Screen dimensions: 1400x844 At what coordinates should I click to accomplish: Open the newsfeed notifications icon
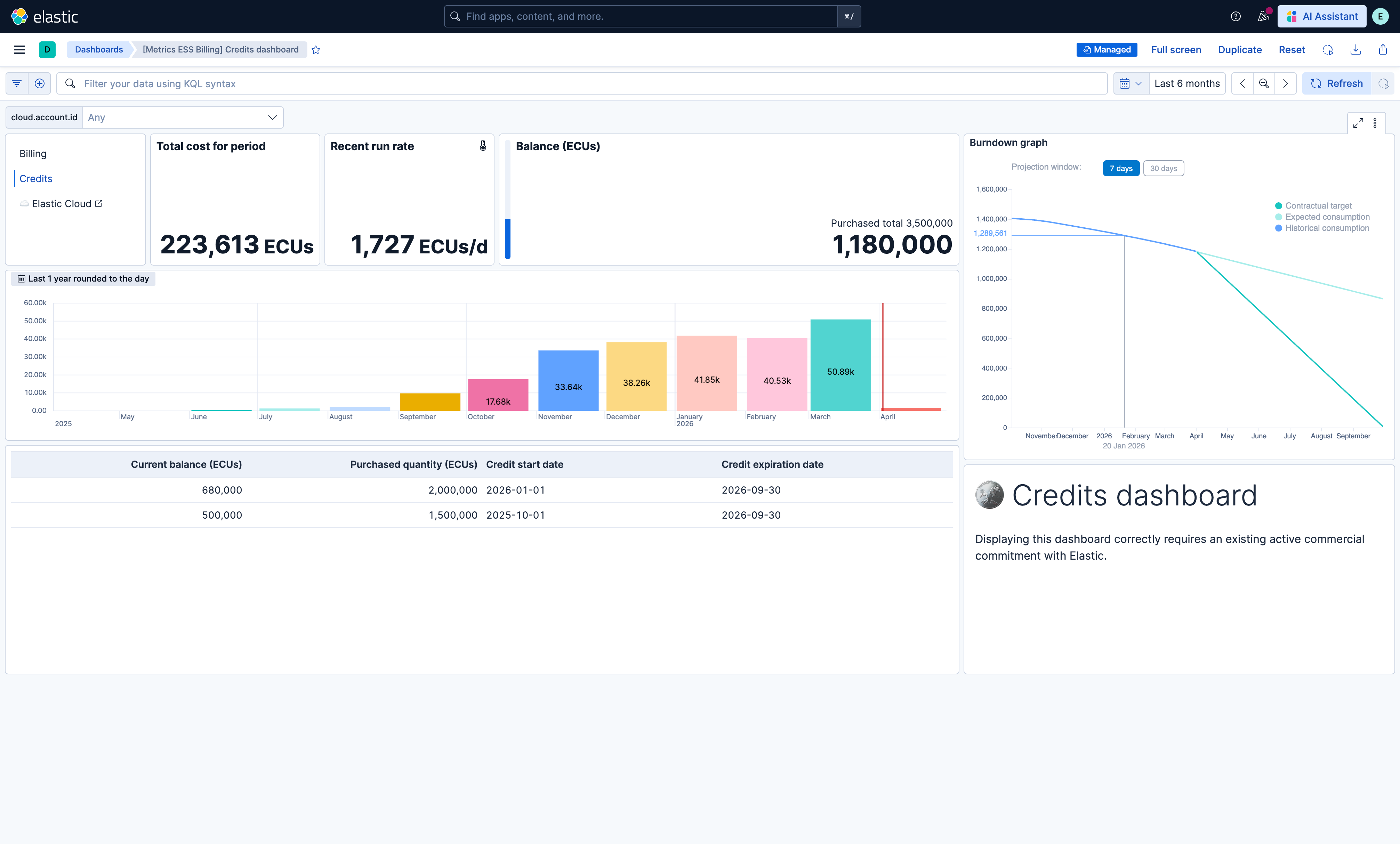click(1263, 16)
